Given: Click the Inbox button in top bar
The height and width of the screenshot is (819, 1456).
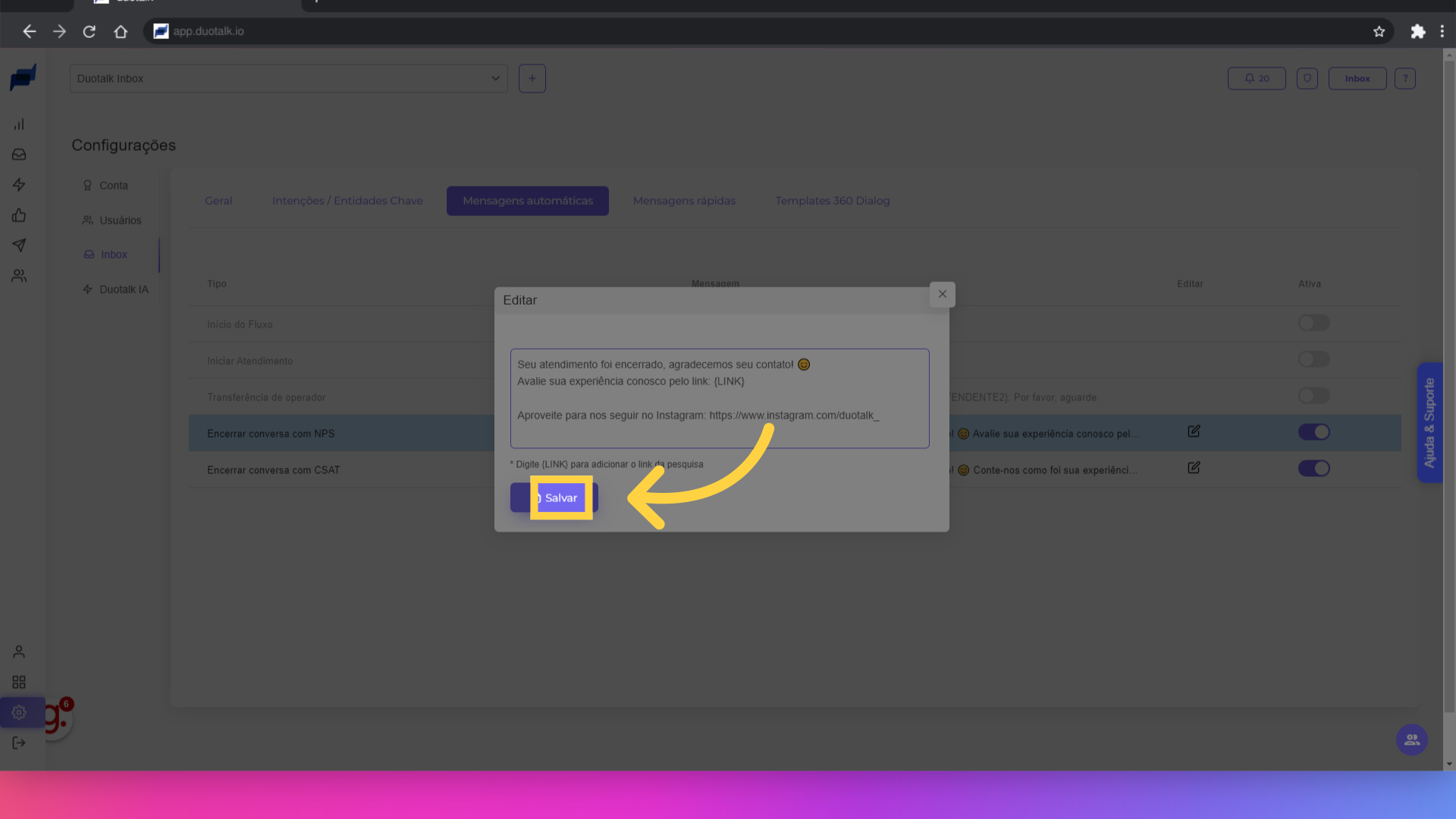Looking at the screenshot, I should (1357, 79).
